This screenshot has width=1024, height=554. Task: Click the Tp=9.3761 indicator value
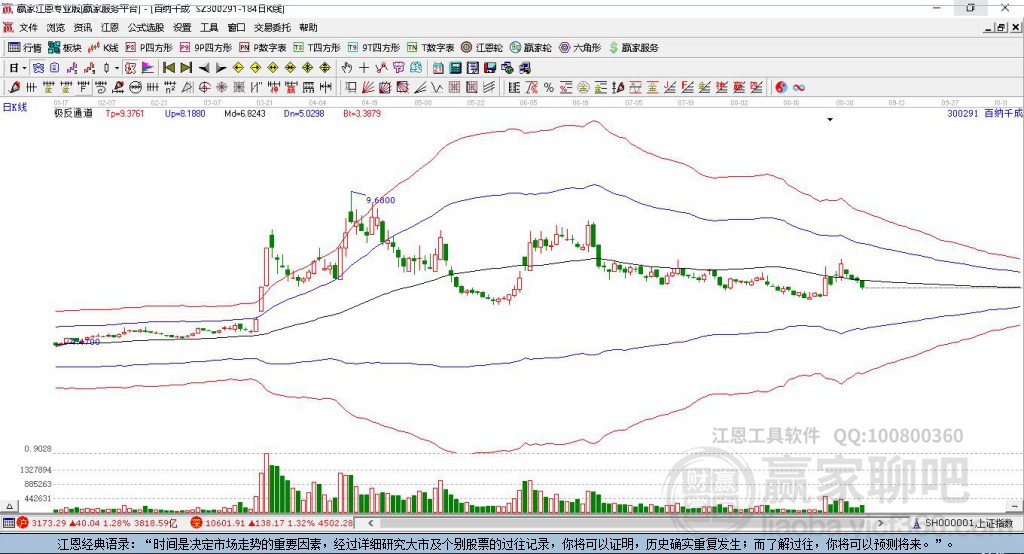(x=125, y=113)
